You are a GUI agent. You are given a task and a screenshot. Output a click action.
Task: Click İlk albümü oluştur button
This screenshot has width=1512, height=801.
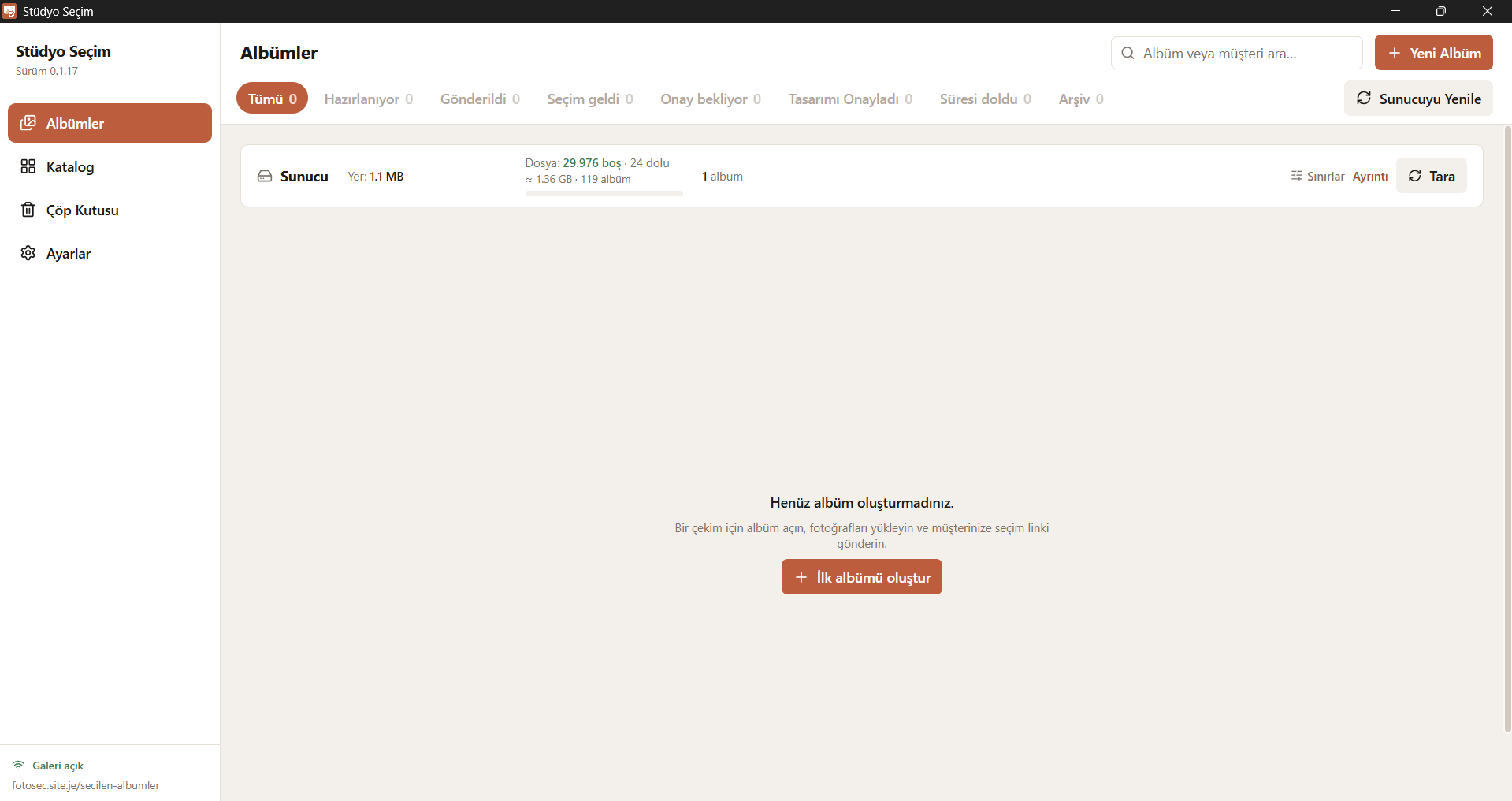click(x=861, y=577)
